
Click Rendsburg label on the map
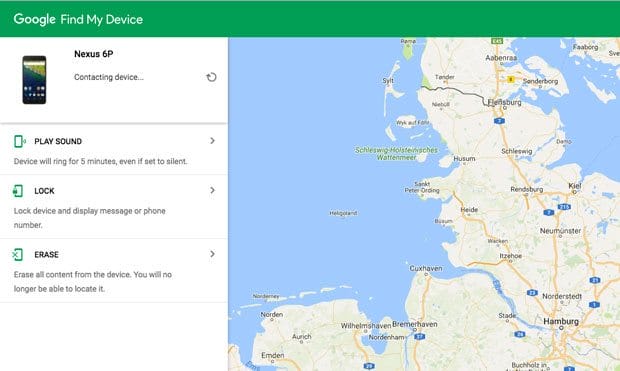527,189
